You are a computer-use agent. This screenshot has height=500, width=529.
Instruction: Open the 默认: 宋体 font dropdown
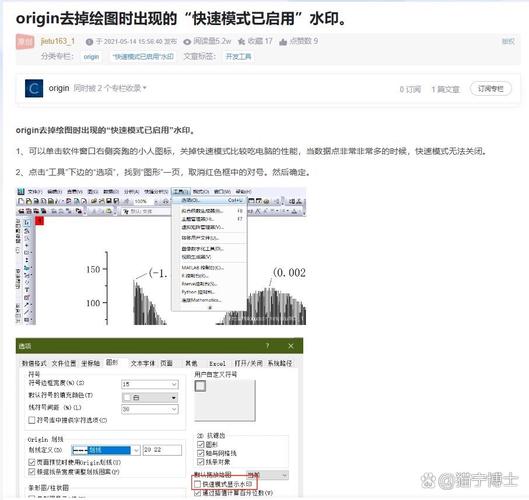146,212
